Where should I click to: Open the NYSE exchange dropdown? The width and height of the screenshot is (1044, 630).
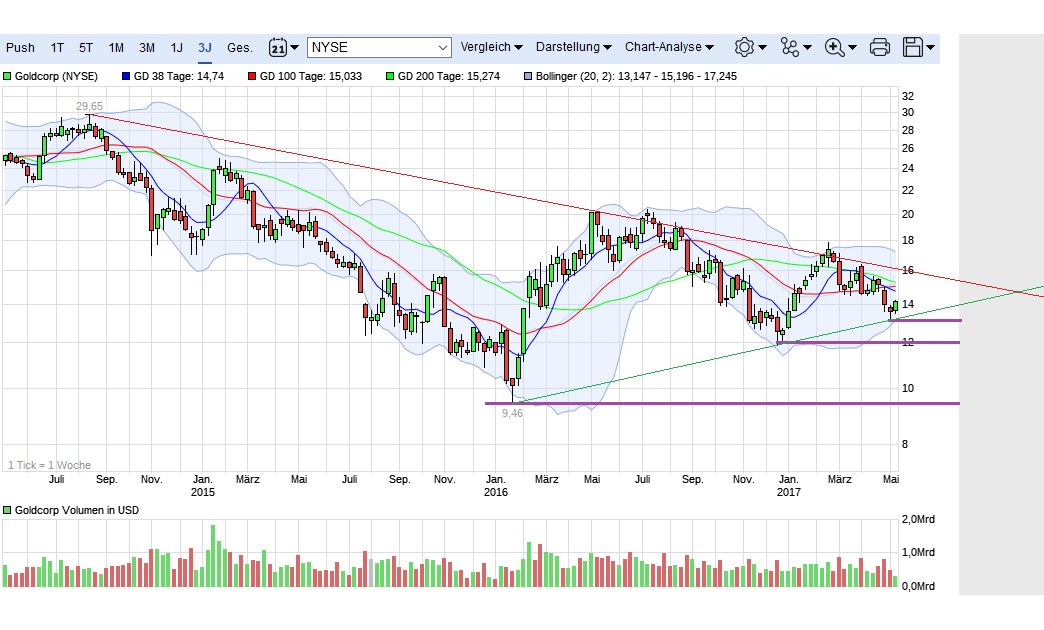(x=378, y=47)
